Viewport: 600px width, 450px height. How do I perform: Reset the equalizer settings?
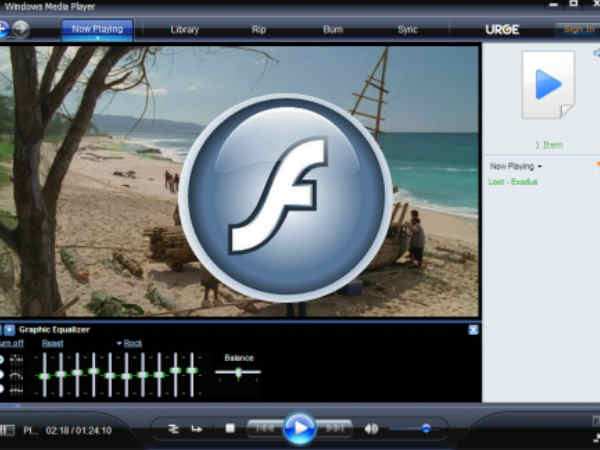tap(52, 343)
